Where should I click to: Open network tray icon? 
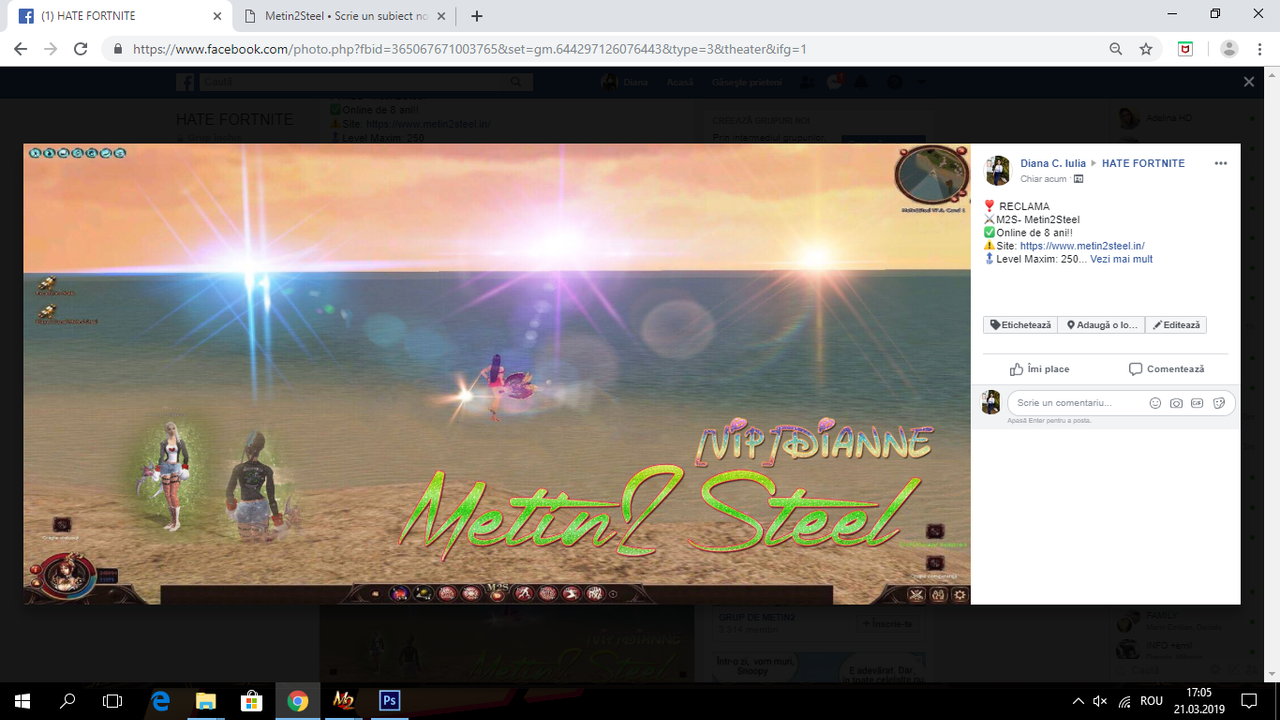click(1124, 700)
